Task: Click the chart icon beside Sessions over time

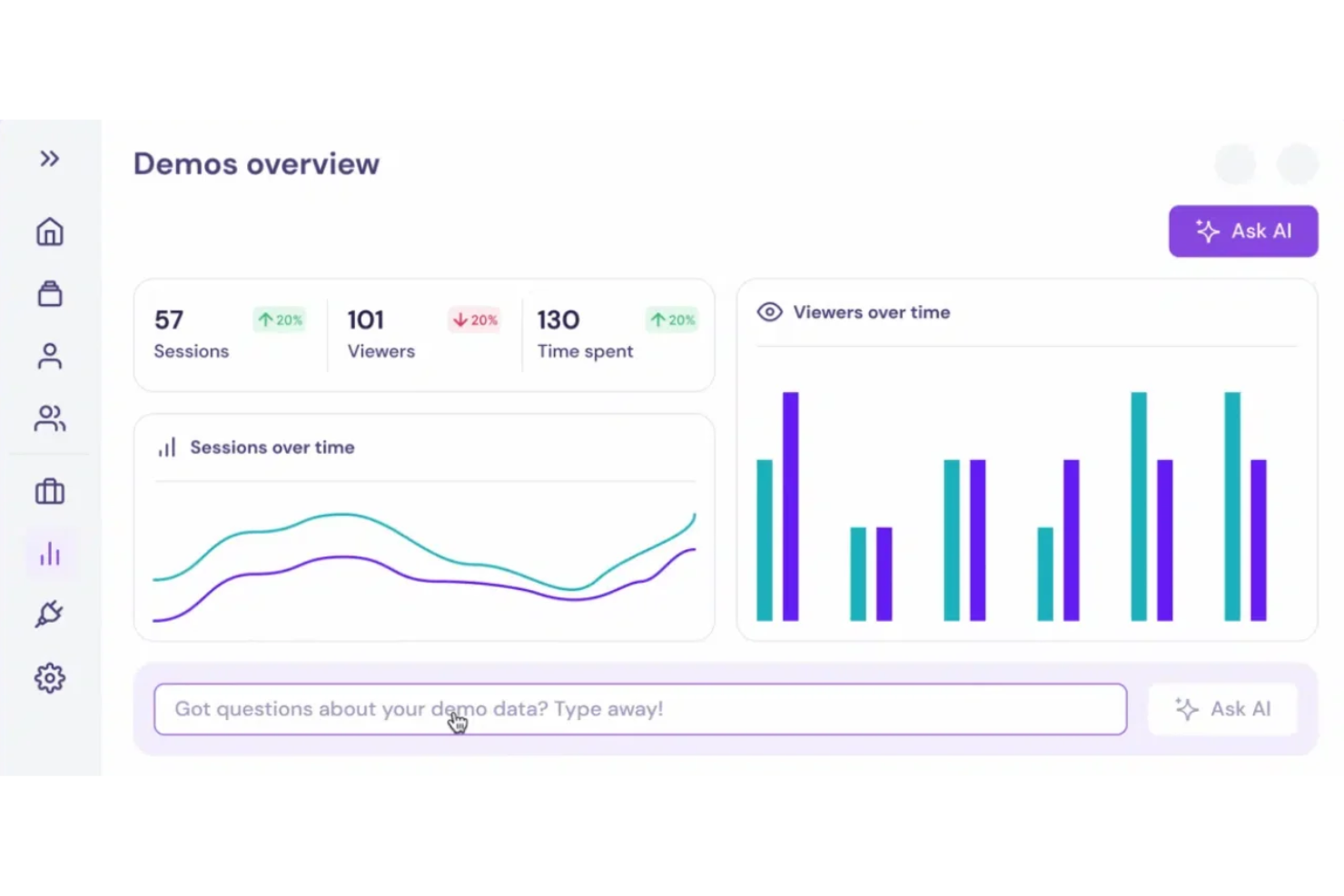Action: [x=167, y=447]
